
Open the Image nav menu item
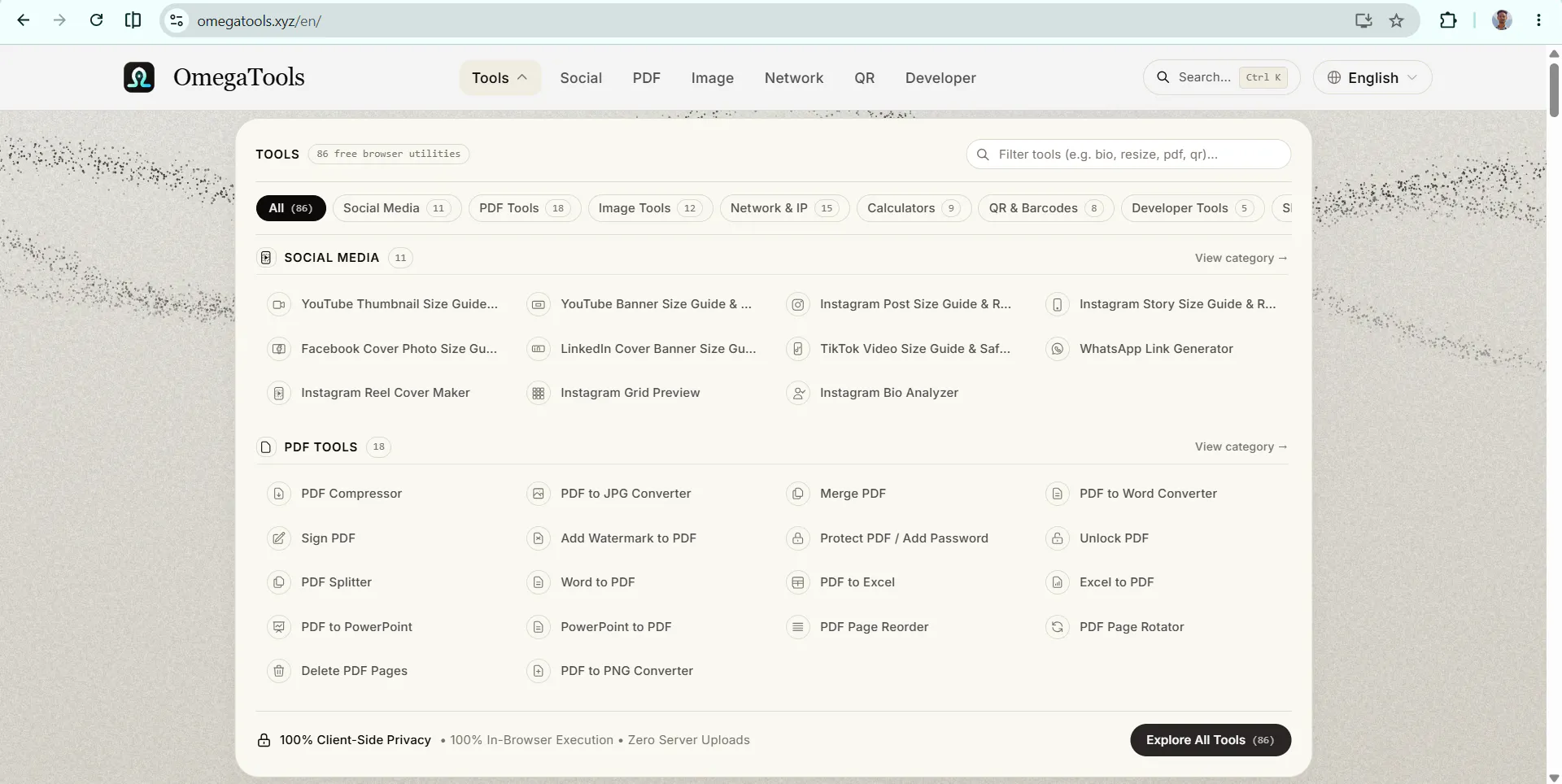(x=713, y=78)
